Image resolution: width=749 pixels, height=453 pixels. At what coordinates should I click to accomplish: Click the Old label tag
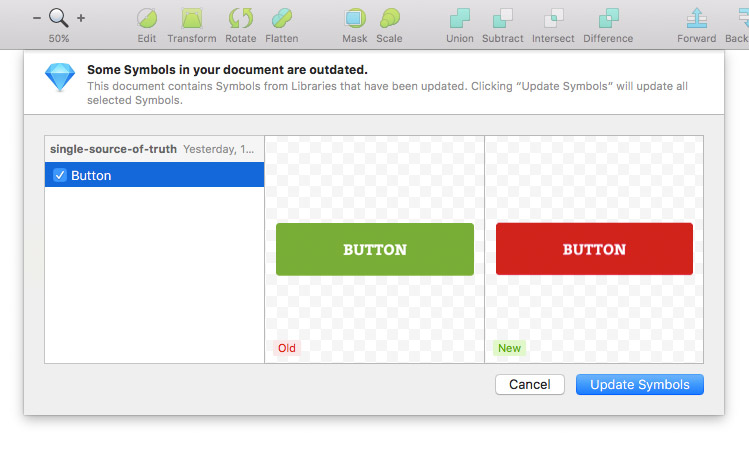pyautogui.click(x=287, y=348)
